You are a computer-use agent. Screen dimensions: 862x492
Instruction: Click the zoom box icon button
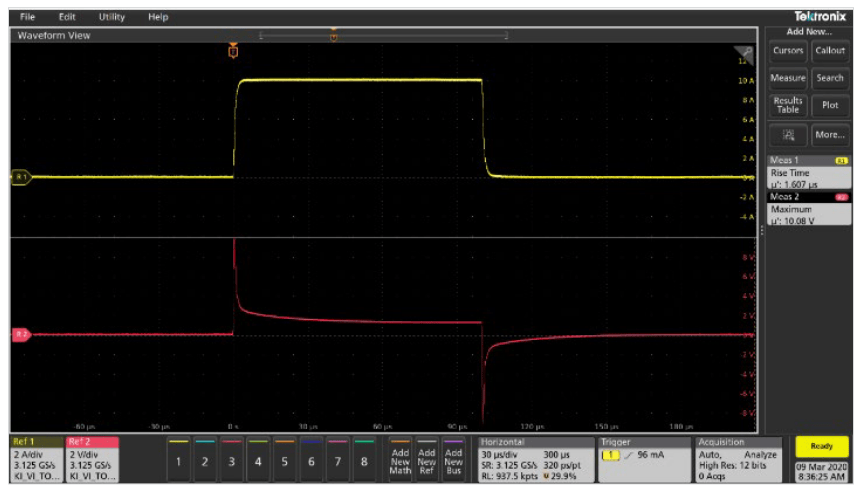788,135
